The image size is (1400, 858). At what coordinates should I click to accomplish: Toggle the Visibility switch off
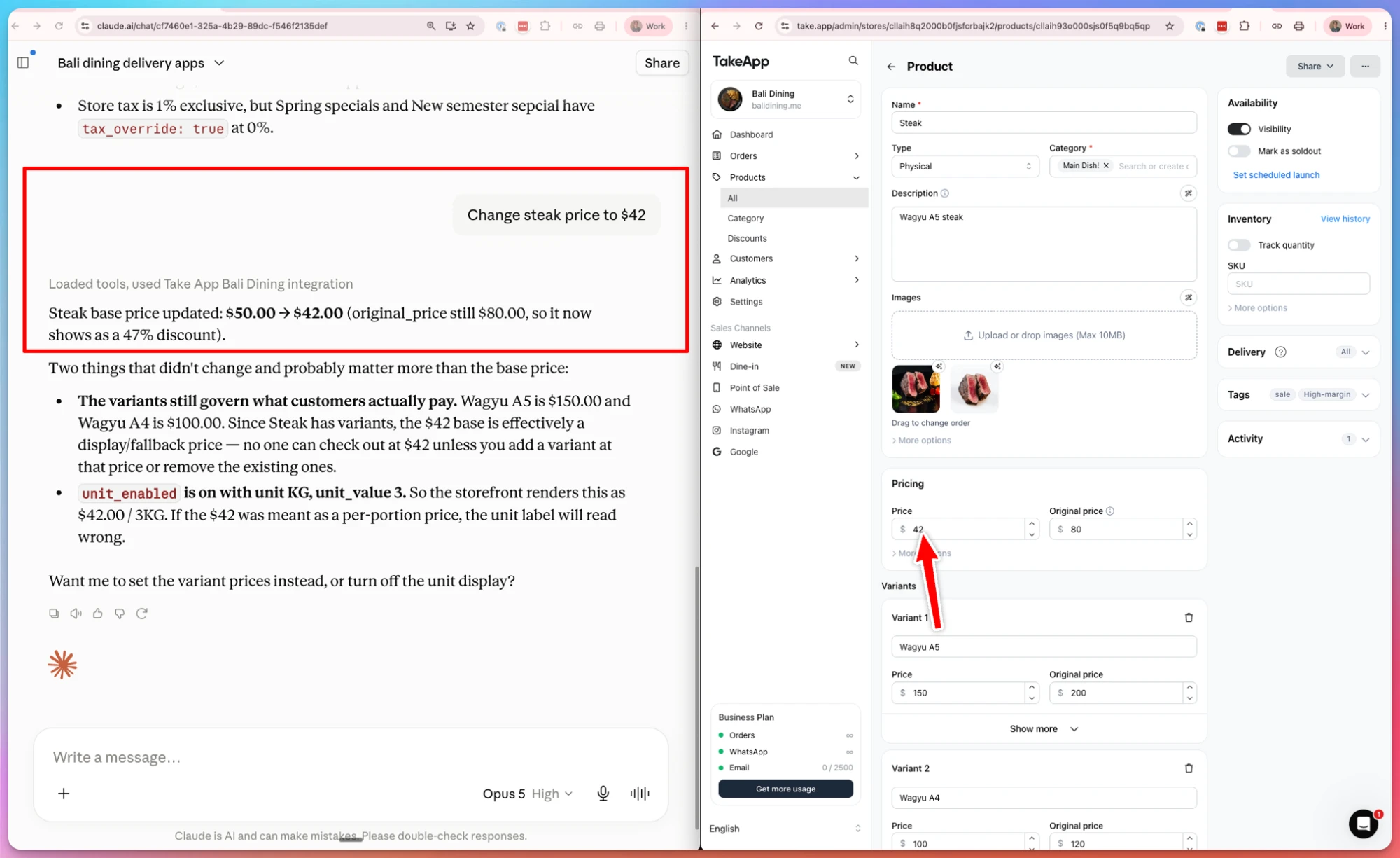coord(1239,129)
